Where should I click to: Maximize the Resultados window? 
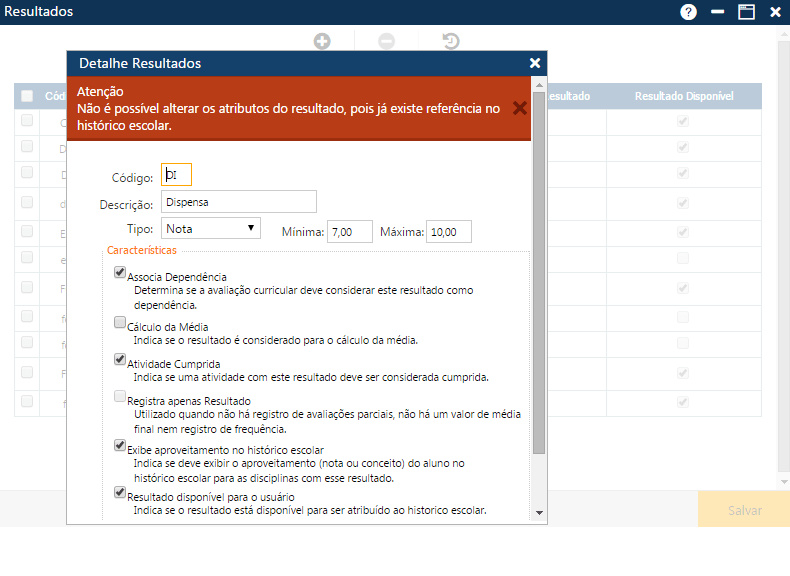746,12
